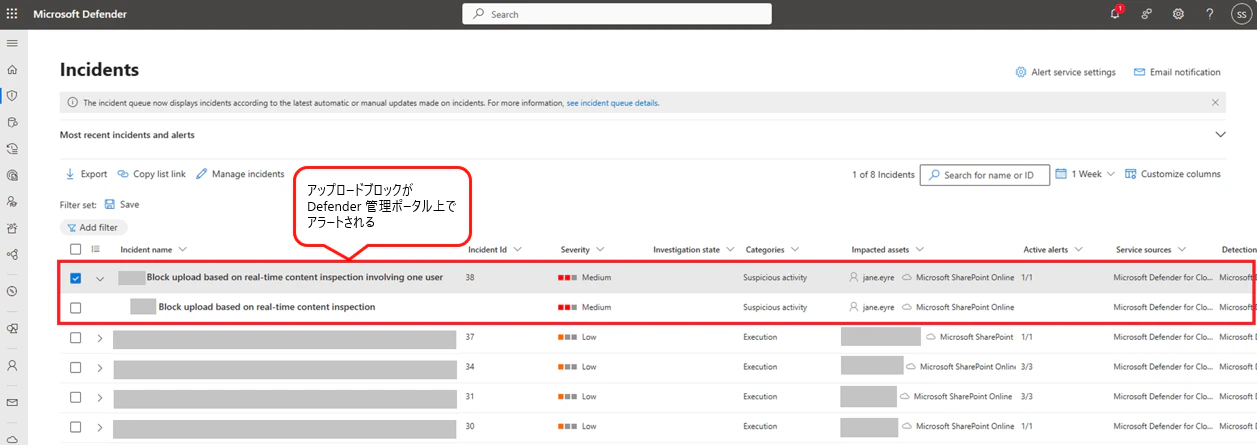
Task: Click jane.eyre in incident 38 row
Action: pyautogui.click(x=879, y=277)
